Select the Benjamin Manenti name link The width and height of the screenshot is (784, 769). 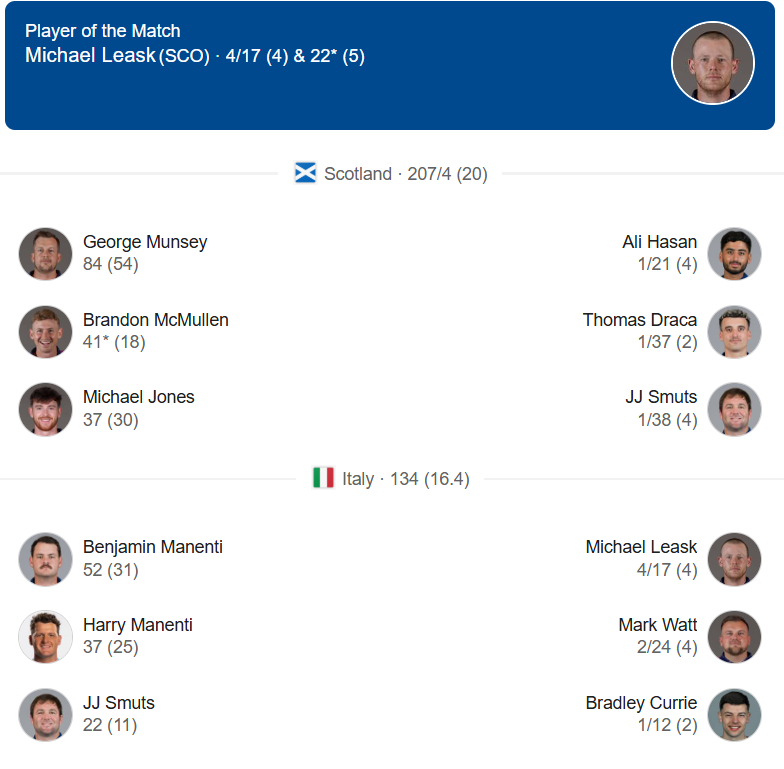(x=152, y=547)
